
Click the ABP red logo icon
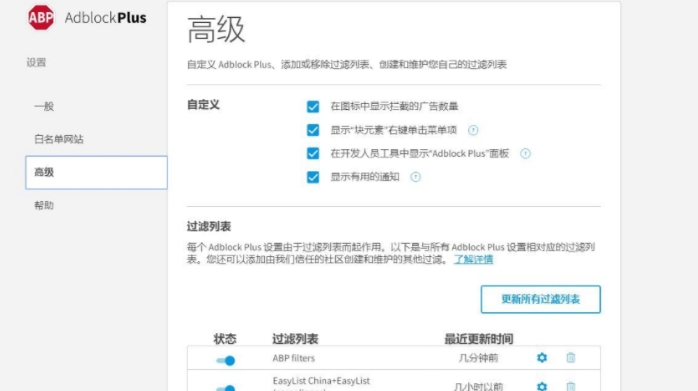41,18
